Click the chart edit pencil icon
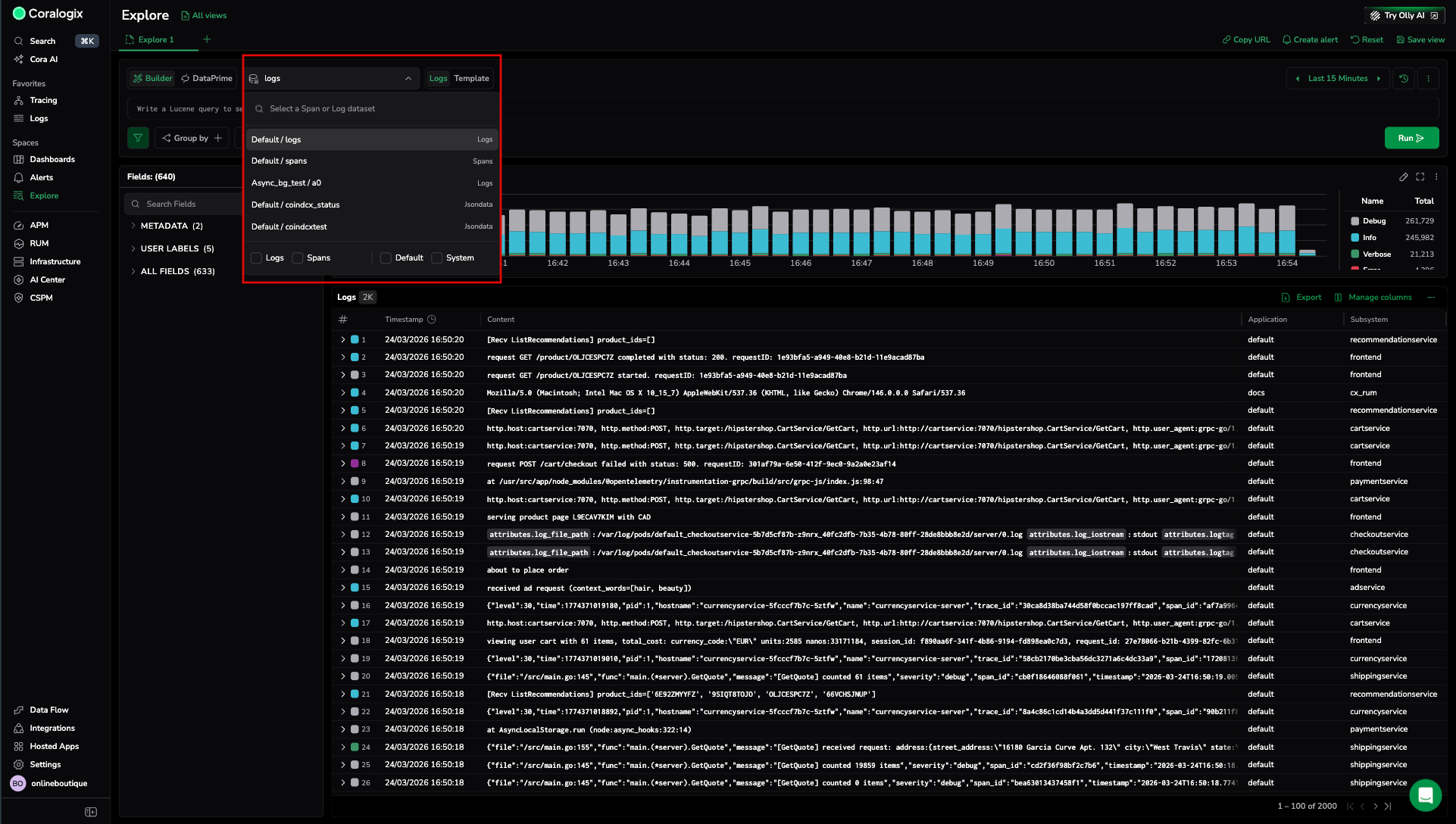1456x824 pixels. (x=1403, y=177)
